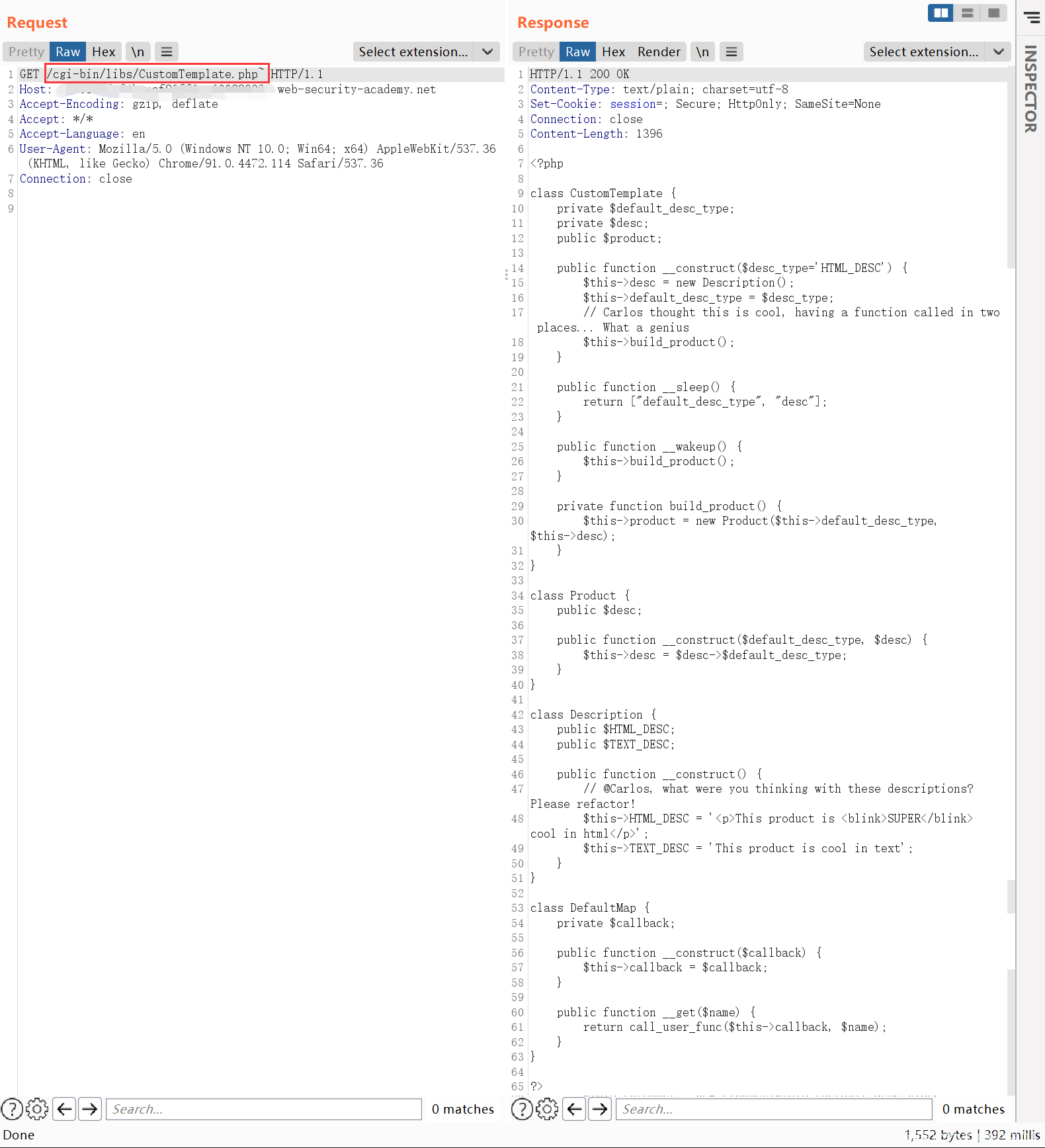Expand the Inspector side panel
Image resolution: width=1045 pixels, height=1148 pixels.
tap(1030, 89)
